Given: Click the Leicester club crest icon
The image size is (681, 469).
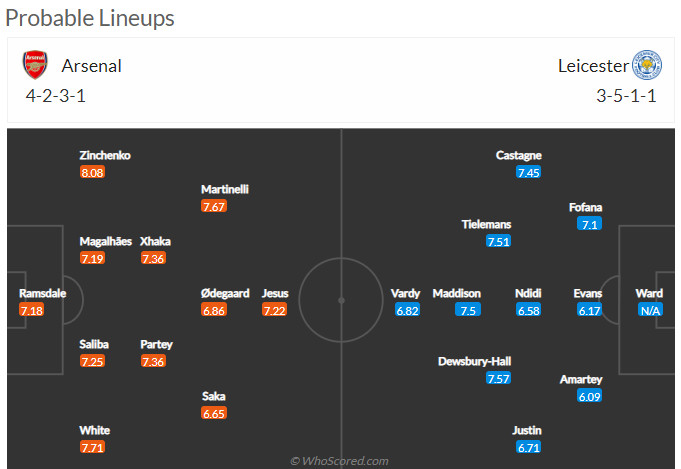Looking at the screenshot, I should 647,65.
